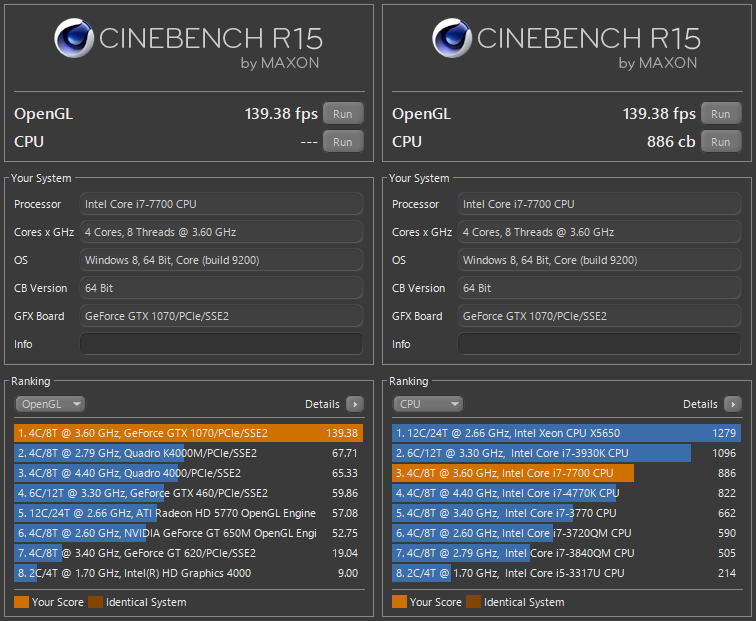Screen dimensions: 756x621
Task: Select the Core i7-3930K ranking row
Action: click(567, 453)
